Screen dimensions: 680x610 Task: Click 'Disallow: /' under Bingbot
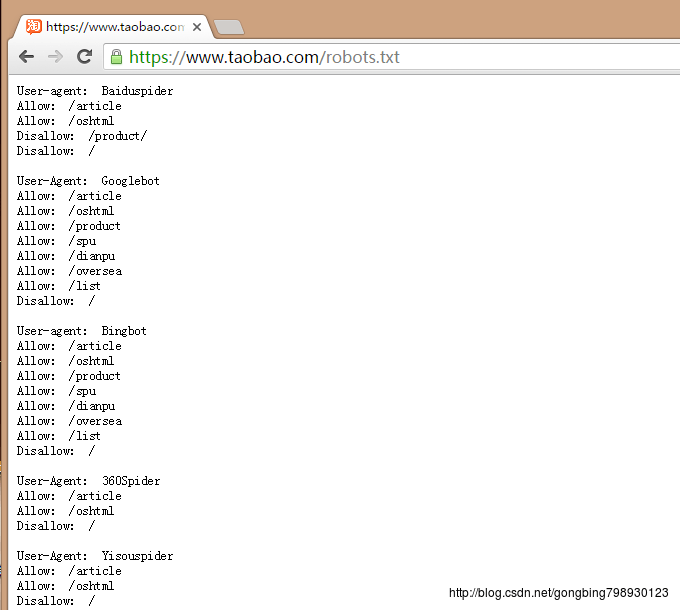[x=56, y=451]
